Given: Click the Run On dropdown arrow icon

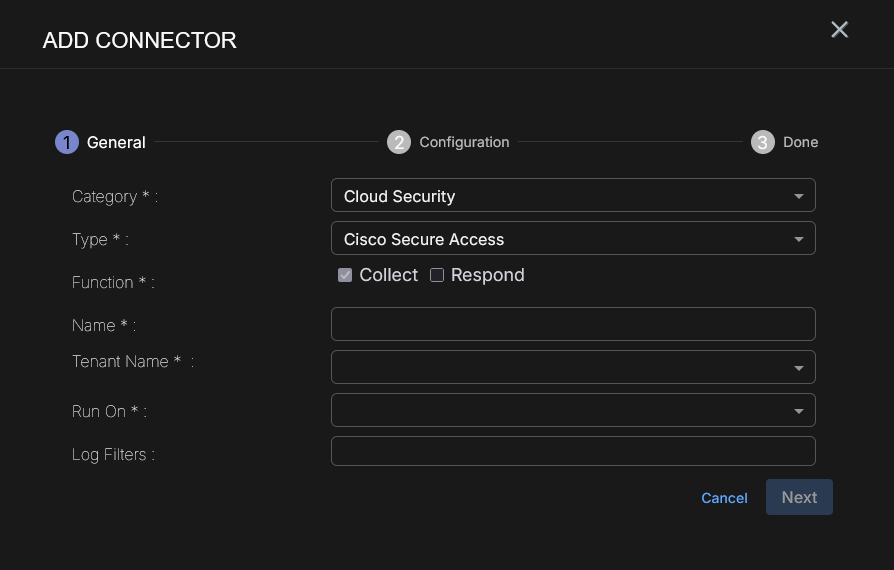Looking at the screenshot, I should point(799,411).
